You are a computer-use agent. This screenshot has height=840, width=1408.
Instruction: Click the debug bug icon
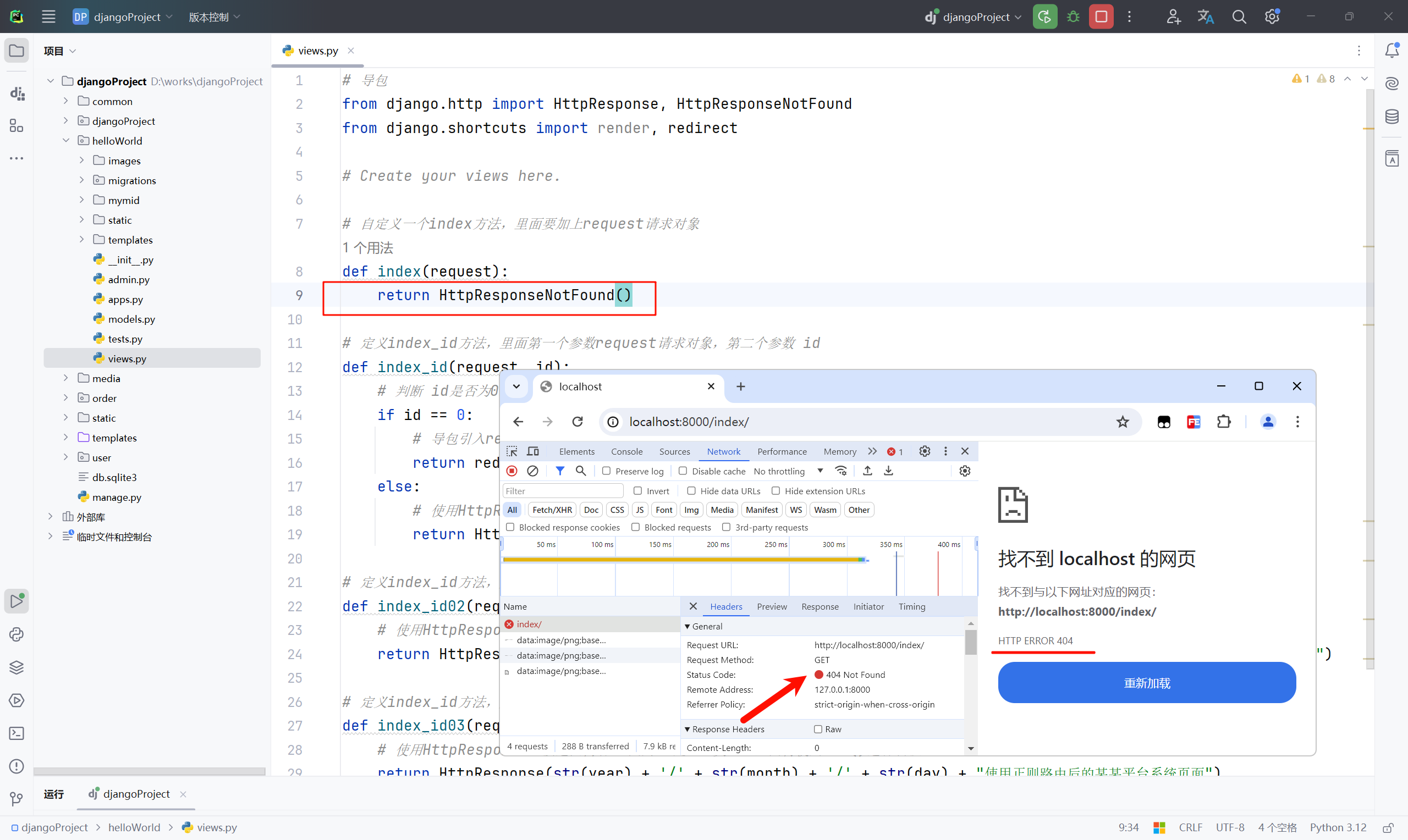pyautogui.click(x=1073, y=16)
